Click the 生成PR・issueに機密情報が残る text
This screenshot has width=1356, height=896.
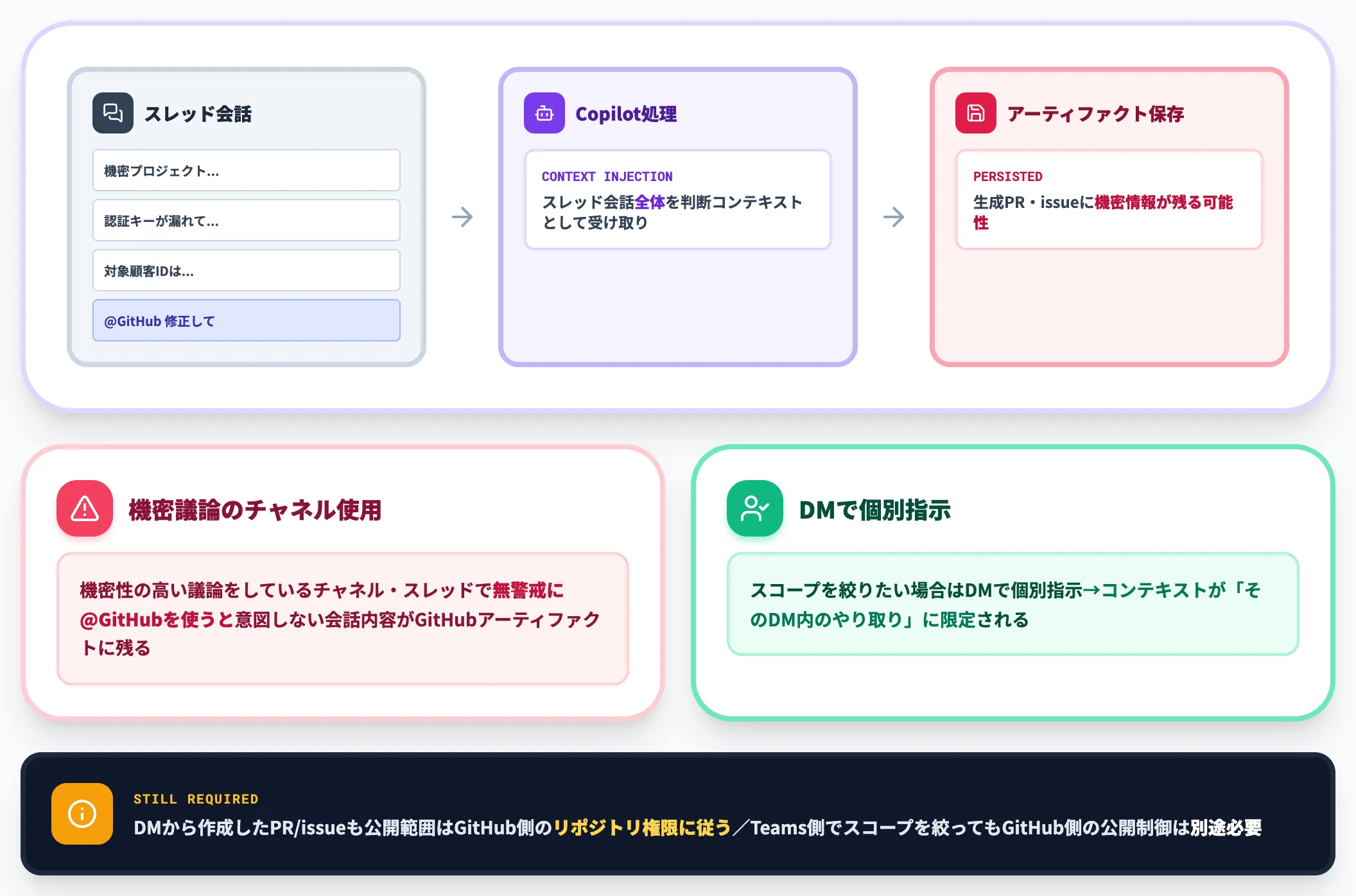point(1103,212)
